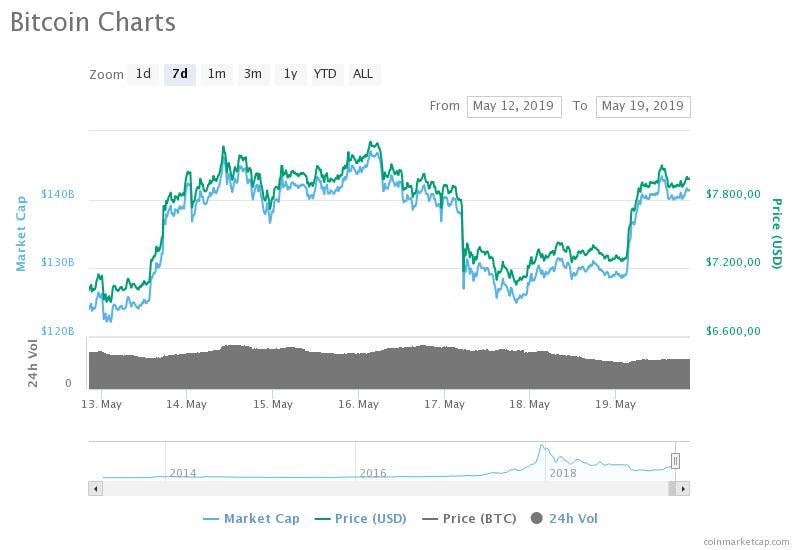Click the 18. May axis label

click(530, 405)
